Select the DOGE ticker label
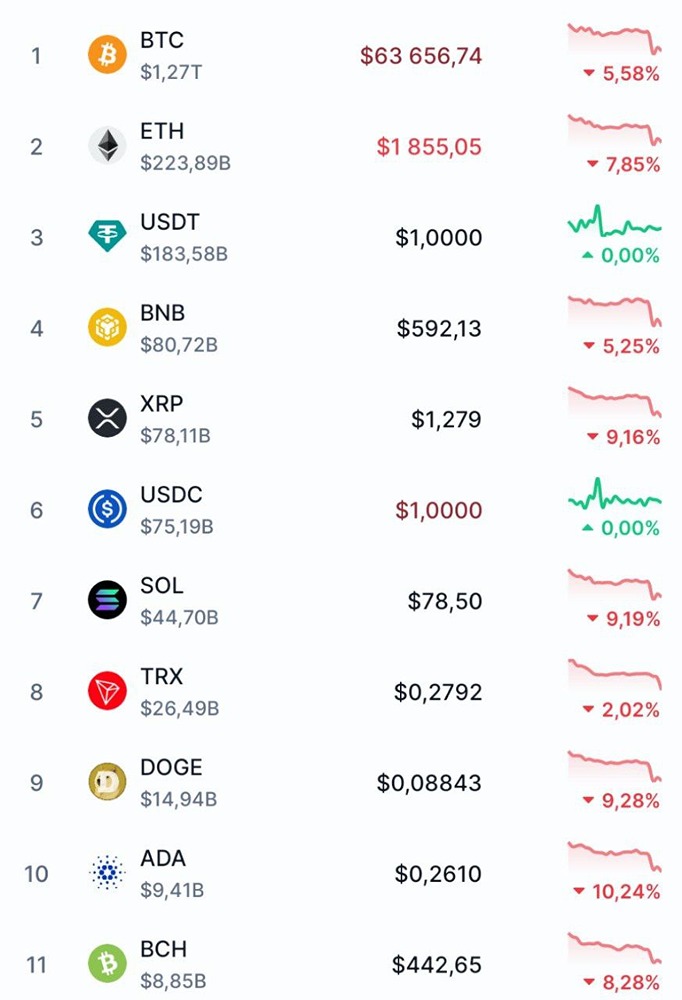The height and width of the screenshot is (1000, 682). click(x=171, y=768)
